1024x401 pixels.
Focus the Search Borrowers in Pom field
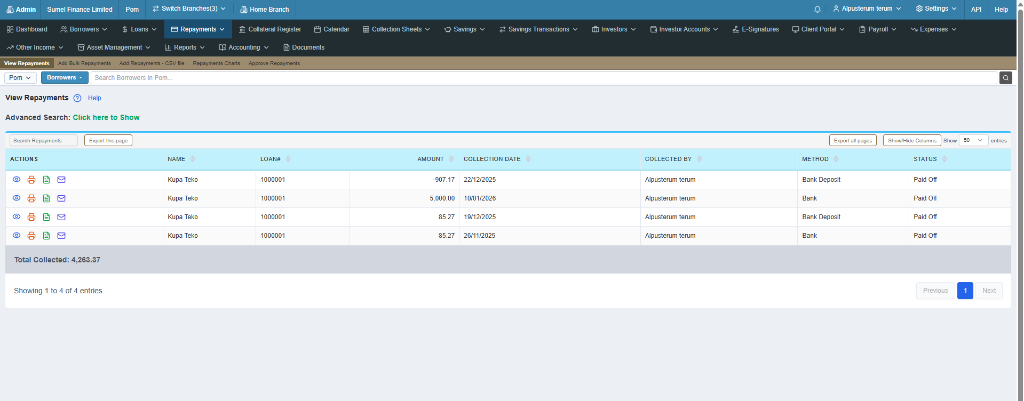coord(545,78)
